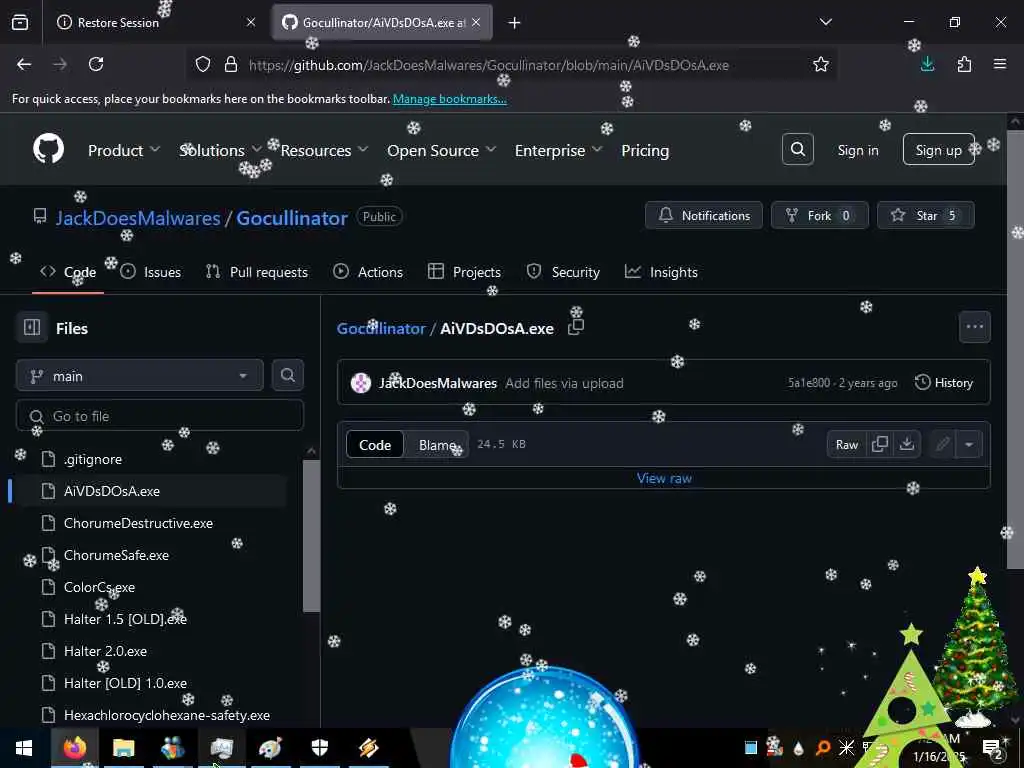The image size is (1024, 768).
Task: Copy file path icon next to AiVDsDOsA.exe
Action: click(x=575, y=327)
